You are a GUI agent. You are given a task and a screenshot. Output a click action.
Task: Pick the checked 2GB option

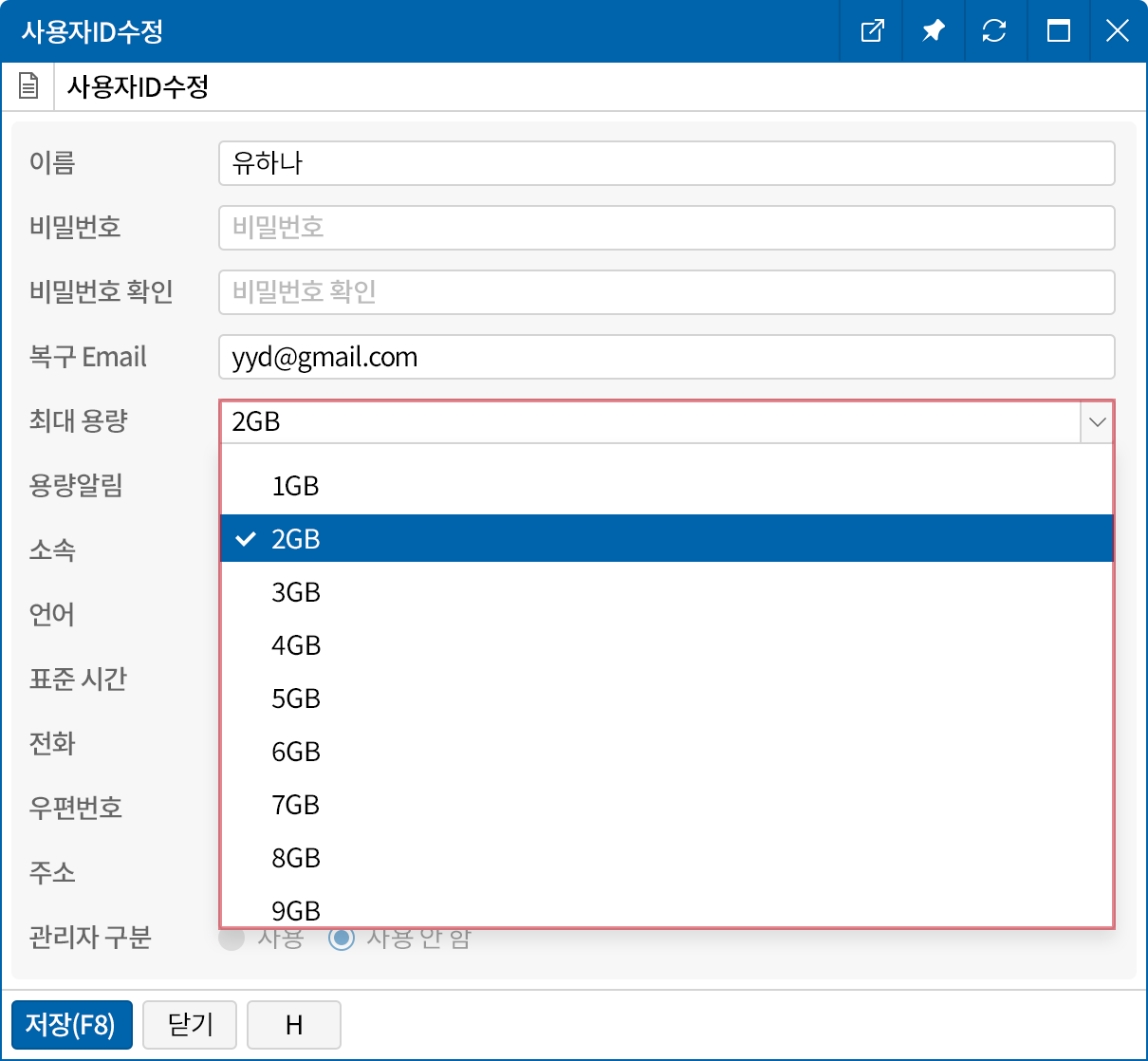coord(295,539)
